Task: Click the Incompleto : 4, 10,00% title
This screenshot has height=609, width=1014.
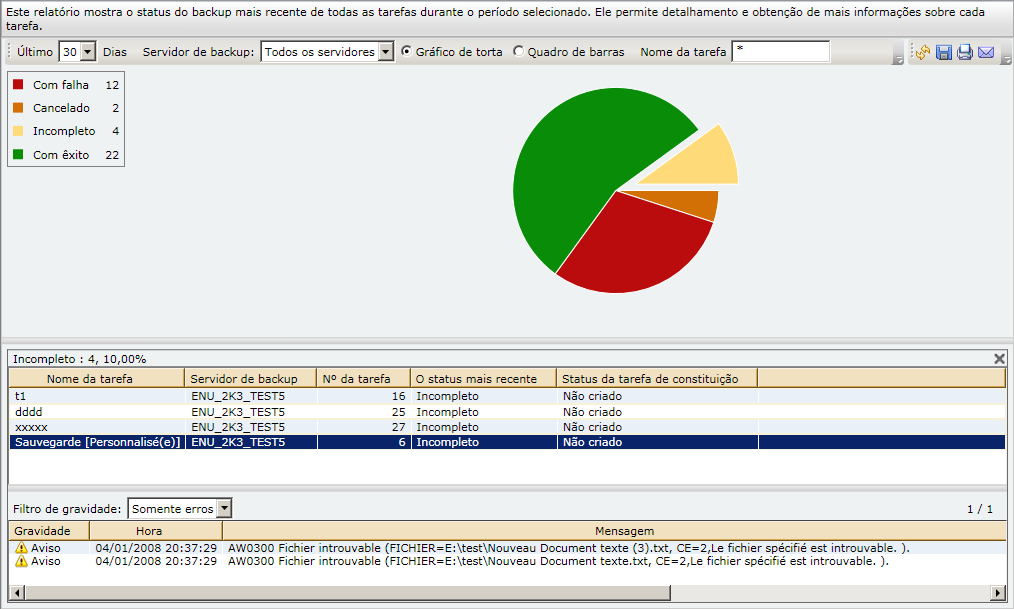Action: (x=80, y=359)
